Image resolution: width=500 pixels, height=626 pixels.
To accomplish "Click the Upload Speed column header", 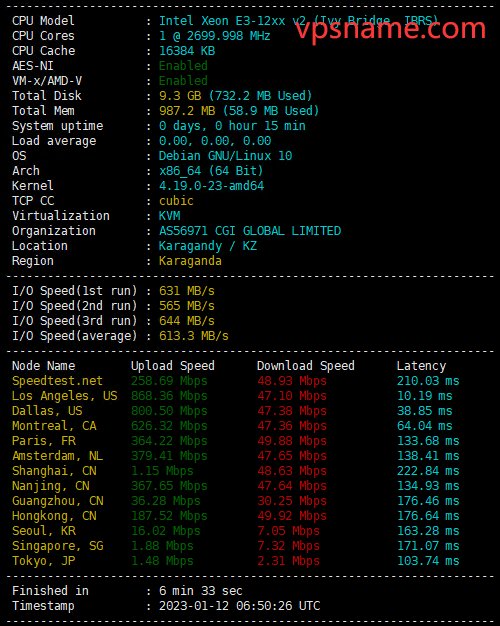I will 173,366.
